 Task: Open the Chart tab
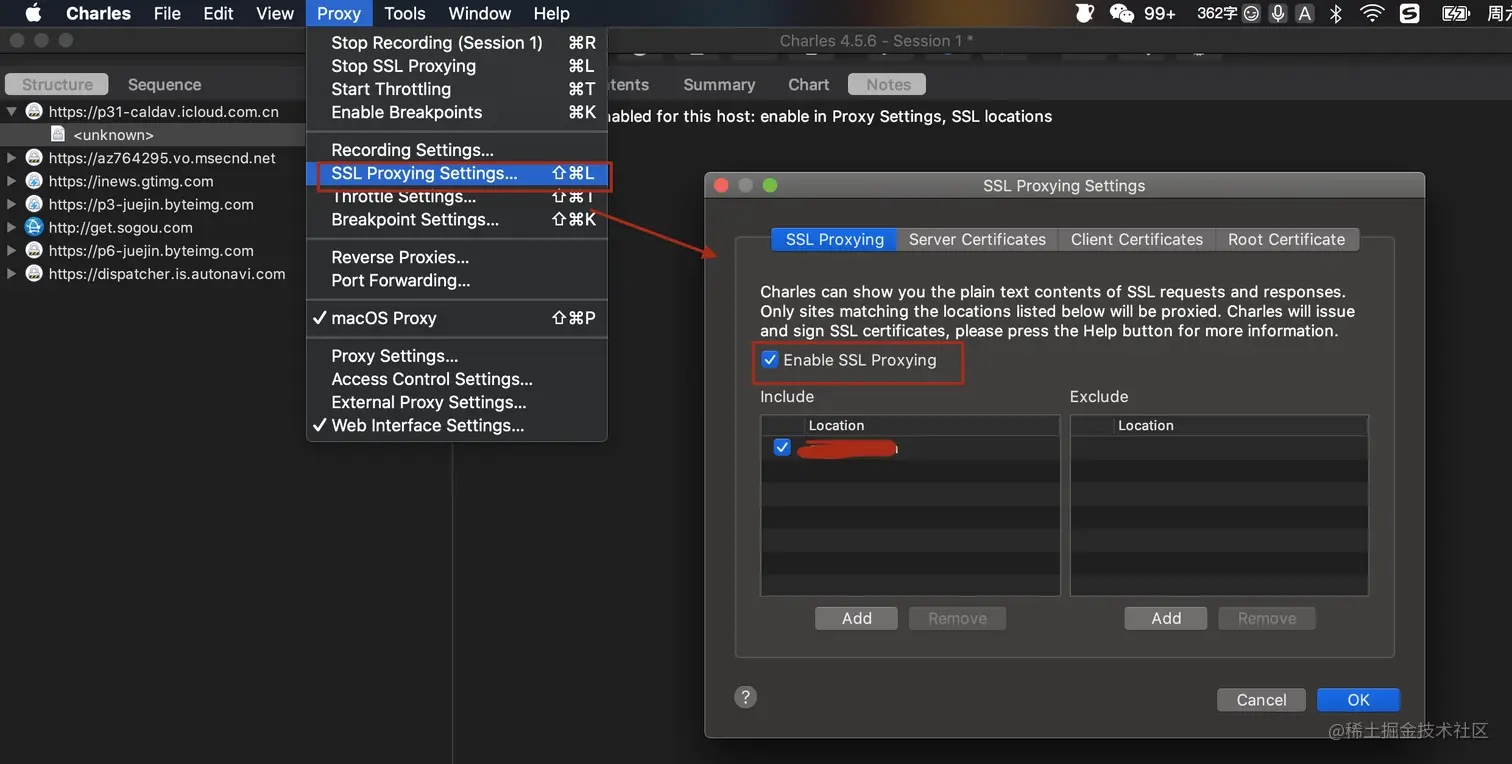click(x=809, y=84)
